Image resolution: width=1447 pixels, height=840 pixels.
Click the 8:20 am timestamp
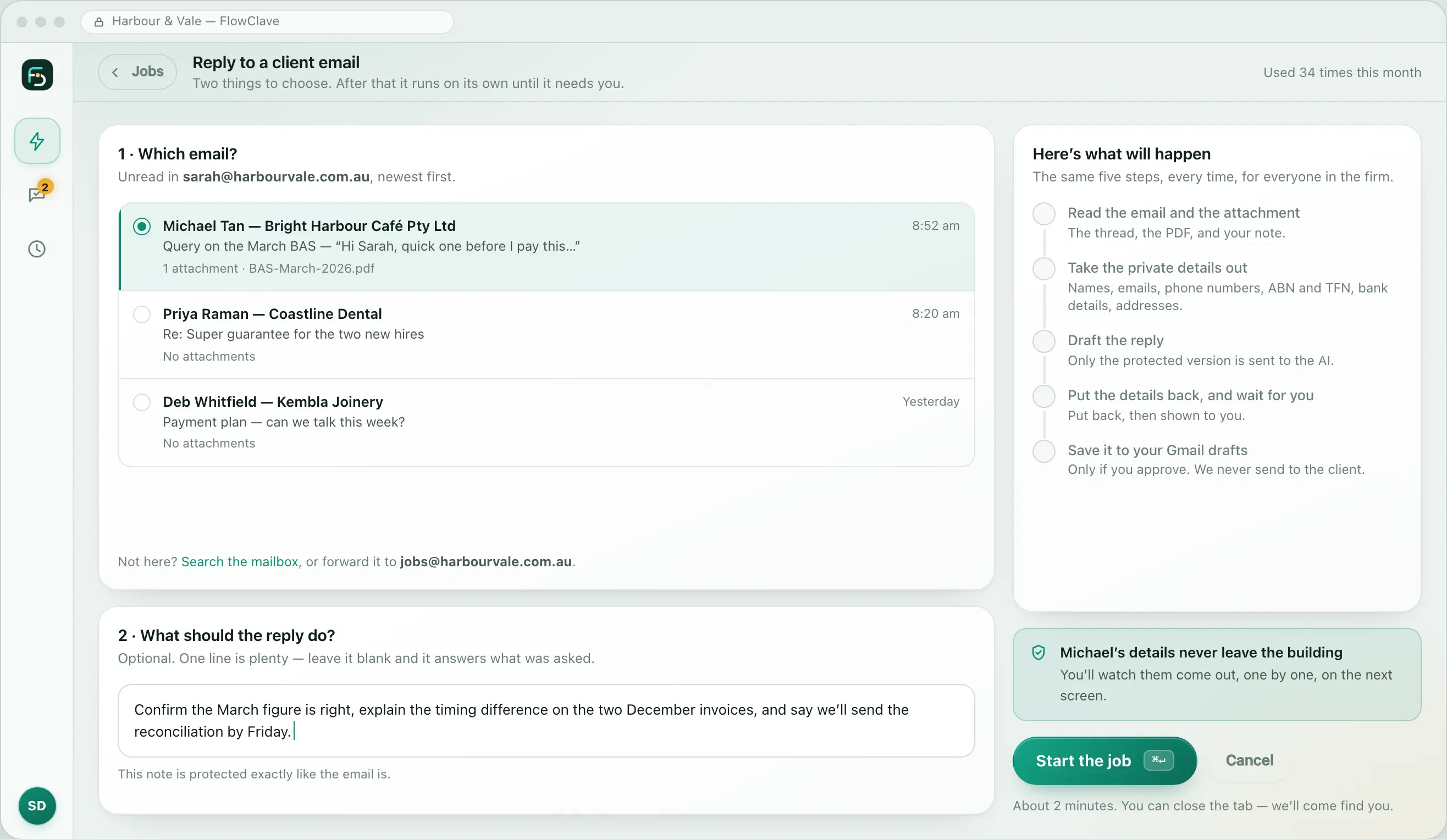click(x=935, y=313)
